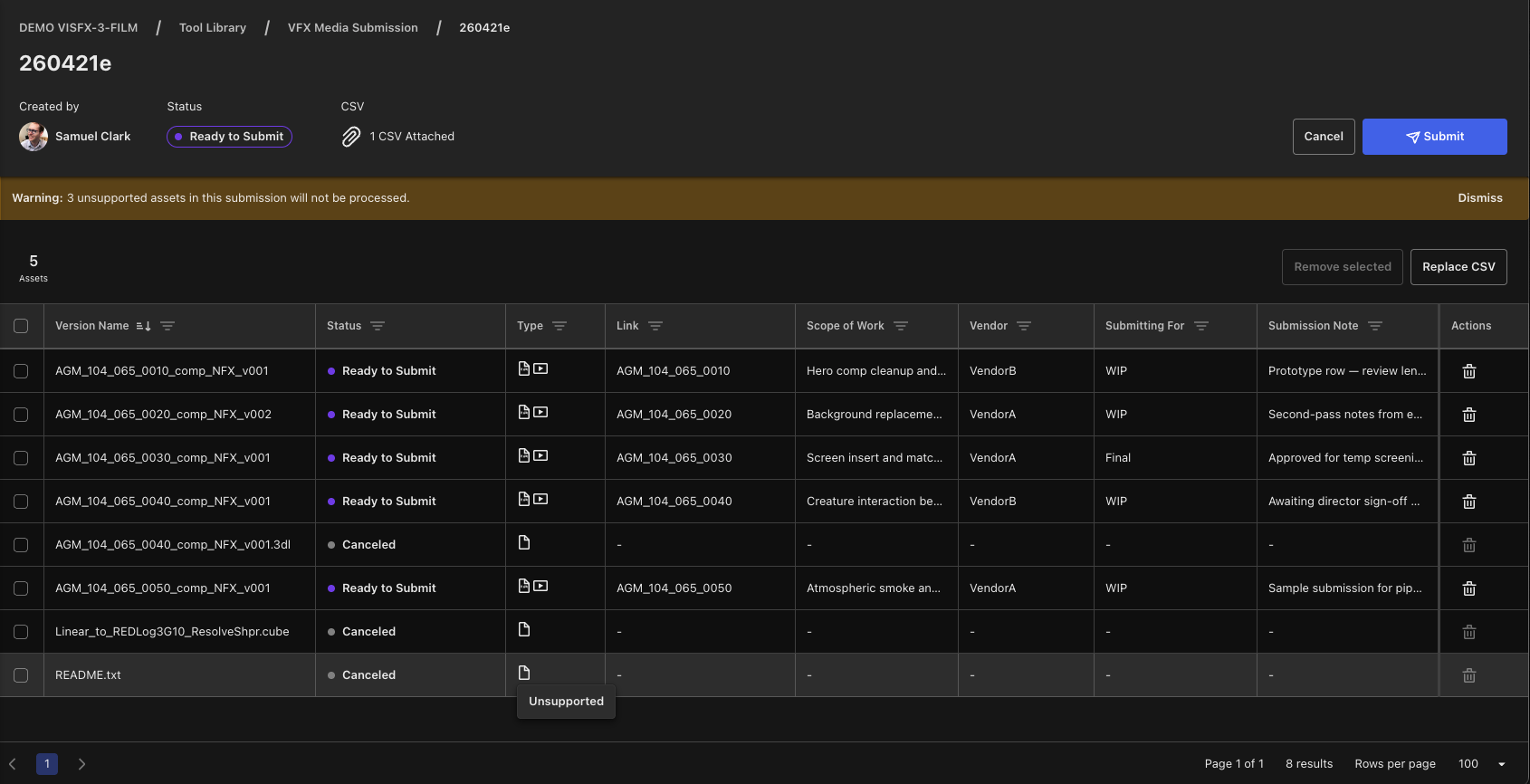Open the Vendor column filter icon
The height and width of the screenshot is (784, 1530).
tap(1024, 326)
